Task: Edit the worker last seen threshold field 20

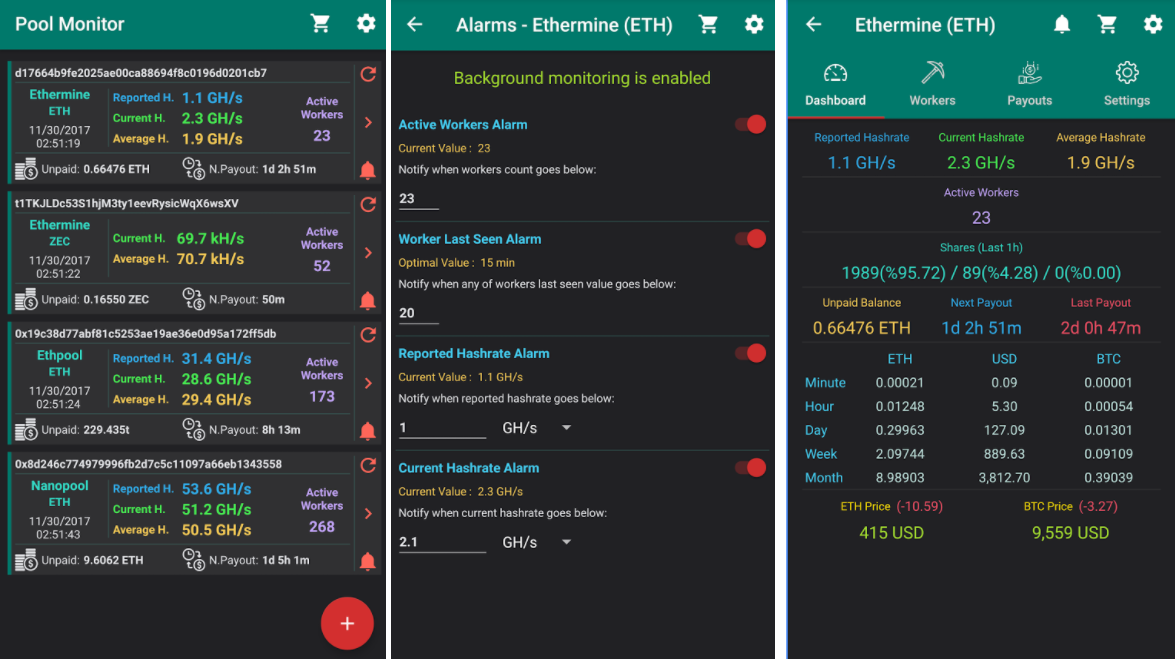Action: [x=418, y=313]
